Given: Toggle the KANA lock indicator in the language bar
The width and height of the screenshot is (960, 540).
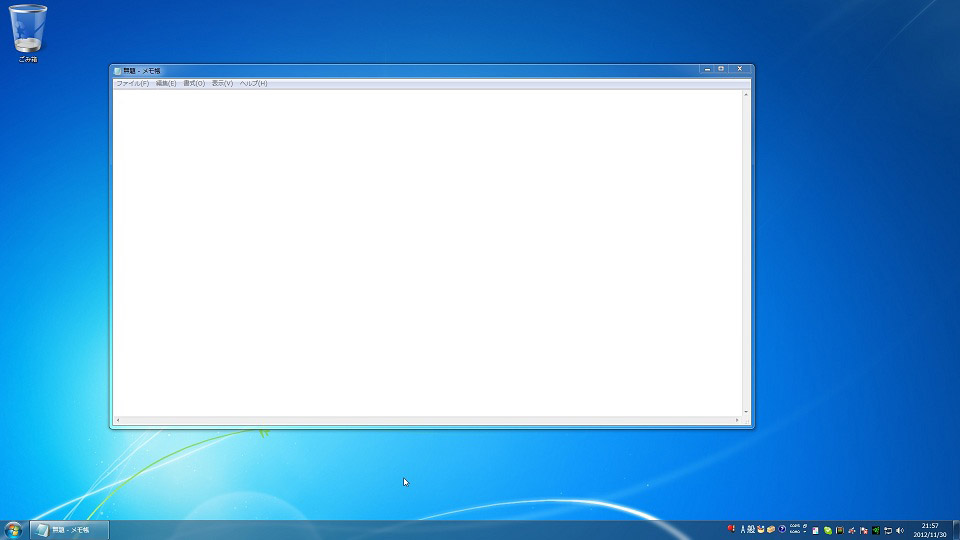Looking at the screenshot, I should [x=795, y=531].
